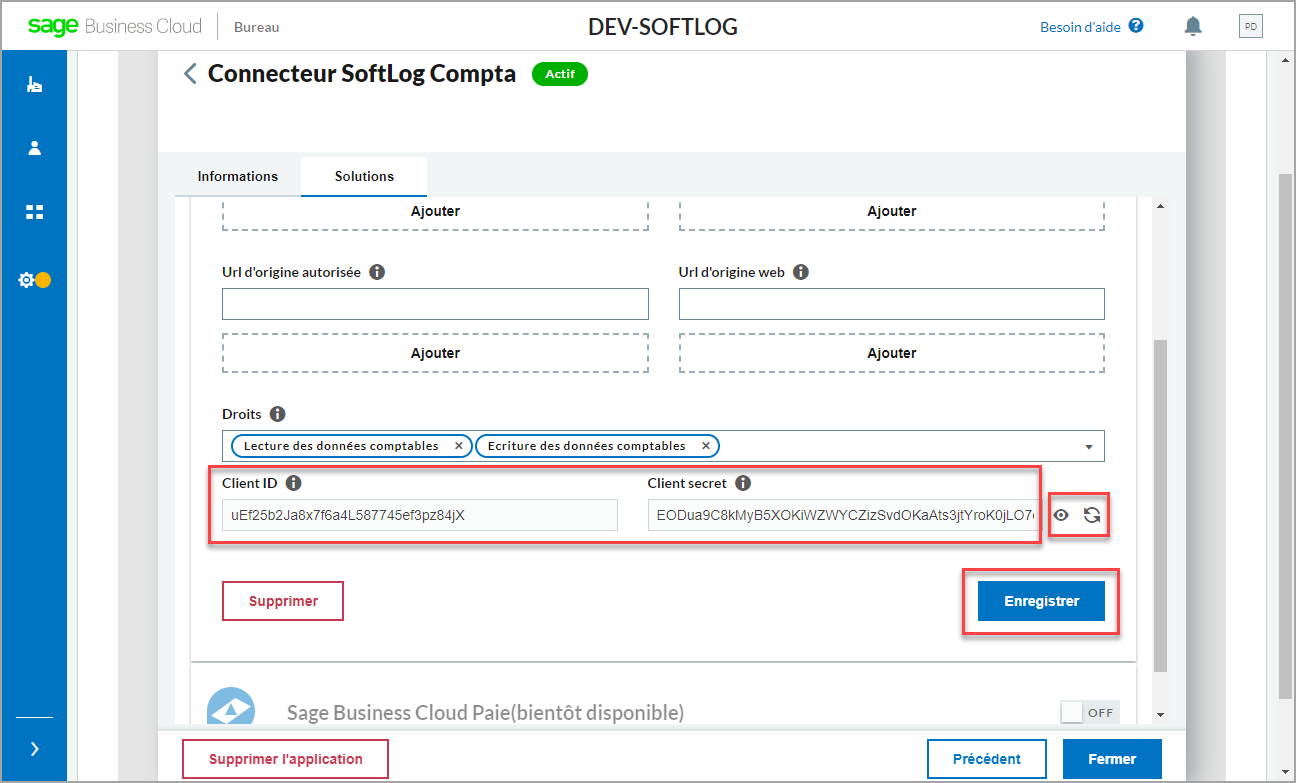
Task: Focus the Url d'origine autorisée input
Action: pos(435,304)
